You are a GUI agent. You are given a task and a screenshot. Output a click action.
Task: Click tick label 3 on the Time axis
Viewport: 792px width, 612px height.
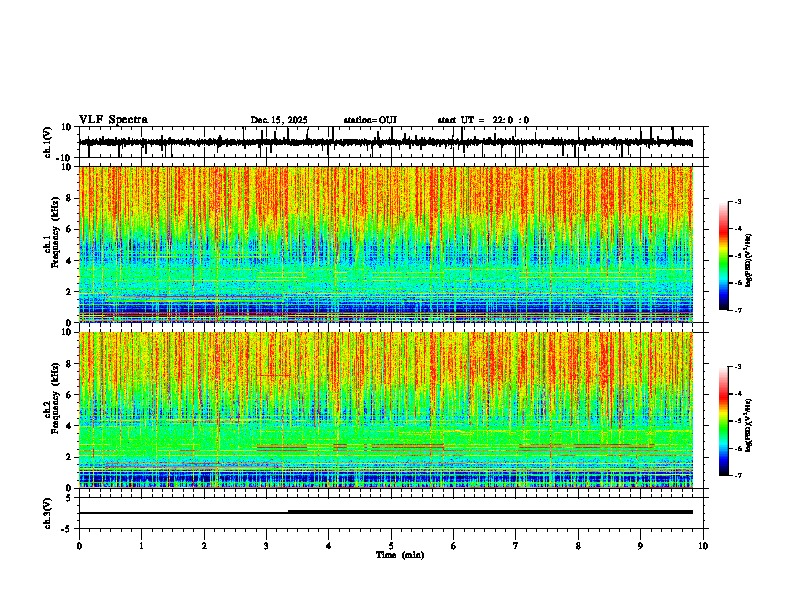coord(266,546)
